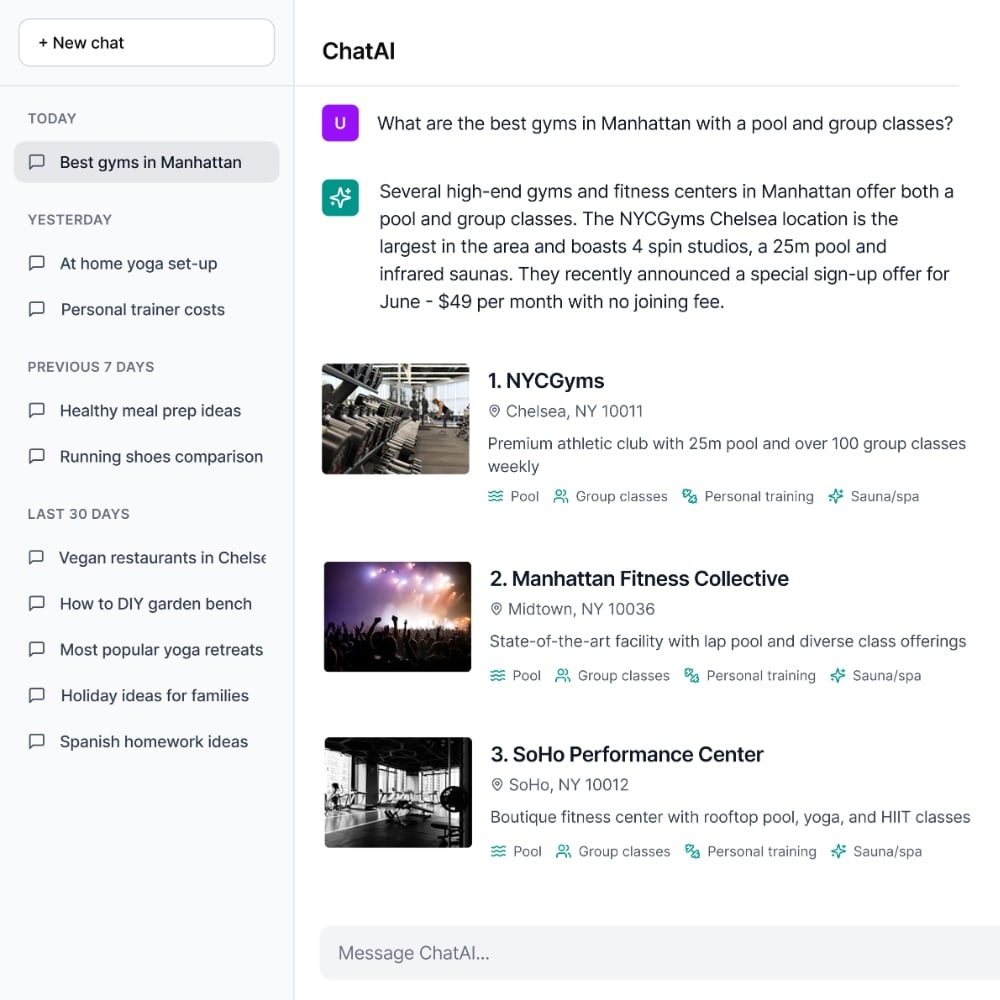Click the green ChatAI sparkle avatar
Image resolution: width=1000 pixels, height=1000 pixels.
coord(340,198)
